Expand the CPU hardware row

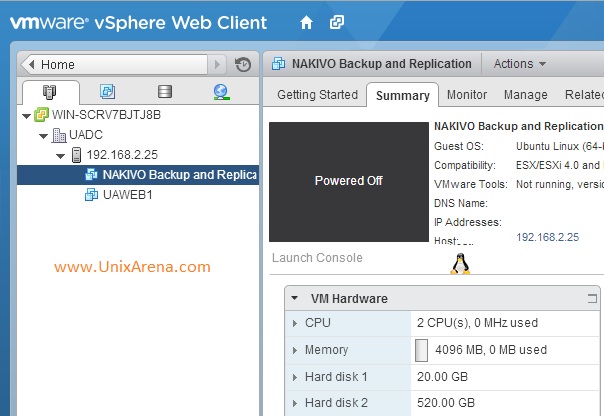295,323
